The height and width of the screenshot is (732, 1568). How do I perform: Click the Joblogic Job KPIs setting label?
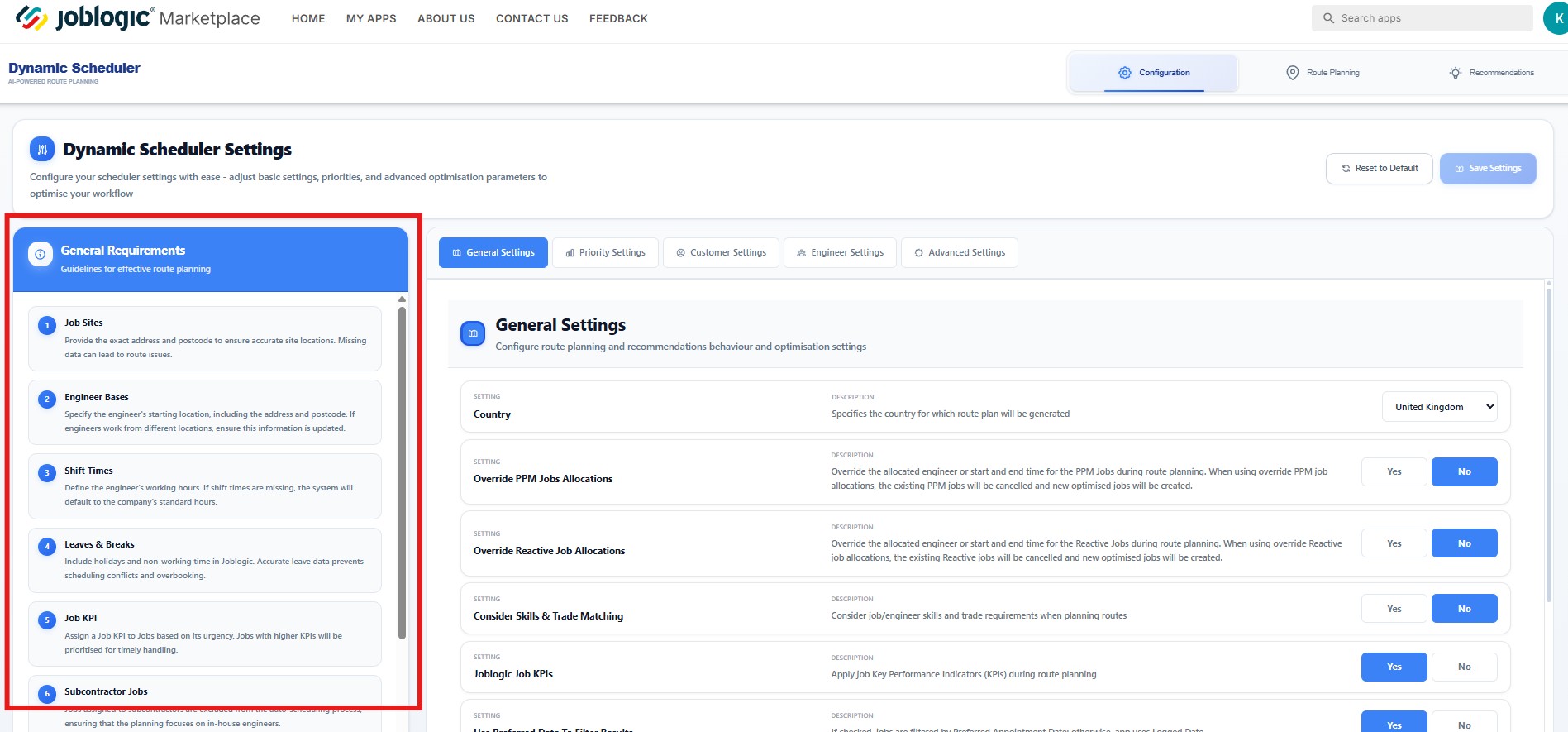513,674
